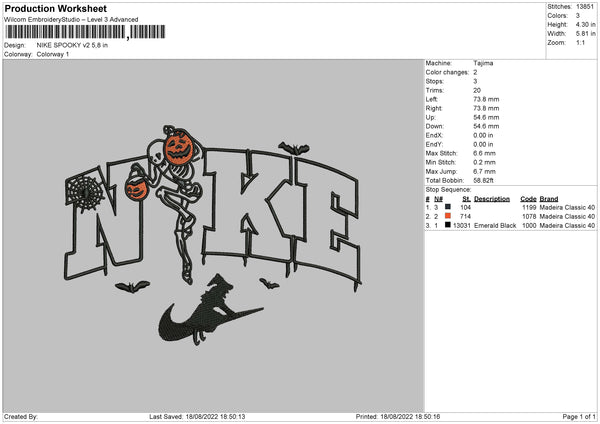Image resolution: width=600 pixels, height=424 pixels.
Task: Select thread code 1199
Action: click(529, 207)
